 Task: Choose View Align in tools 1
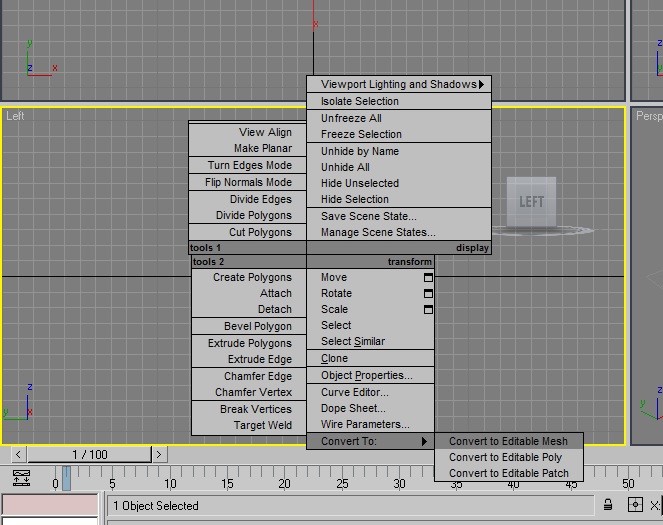[248, 132]
